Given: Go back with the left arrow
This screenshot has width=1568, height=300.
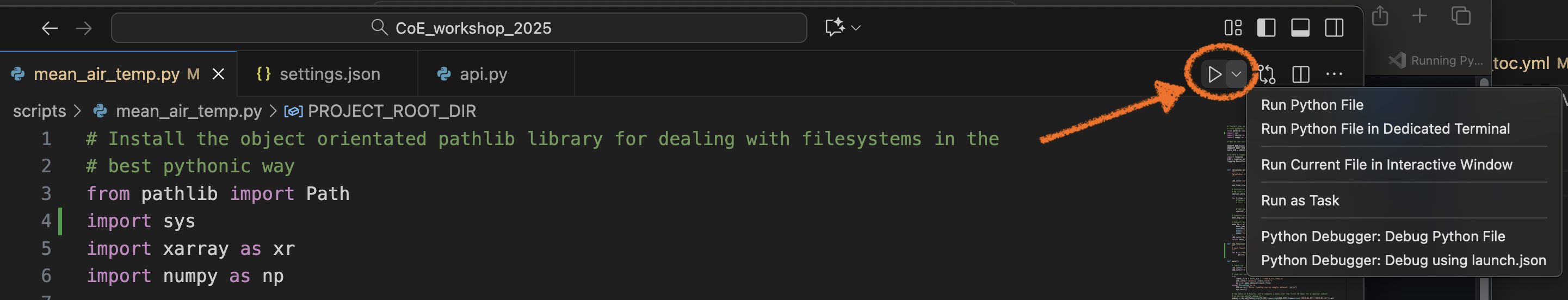Looking at the screenshot, I should [x=50, y=28].
